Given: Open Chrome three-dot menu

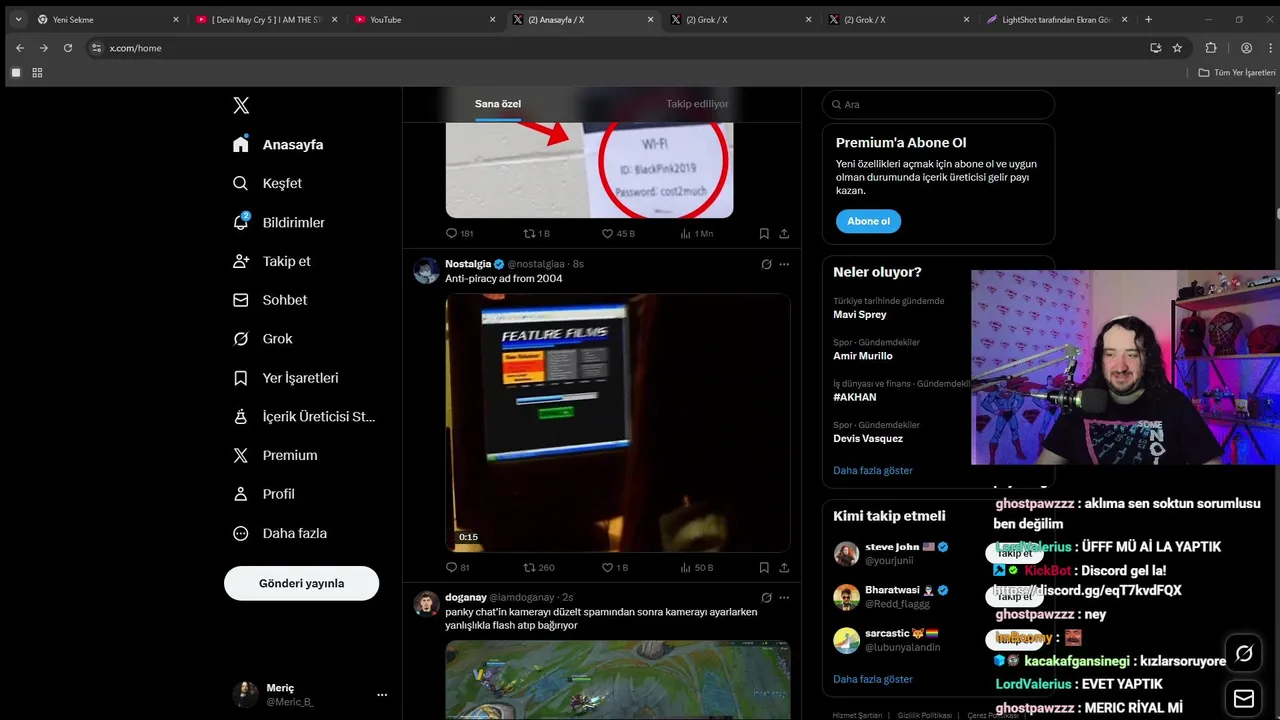Looking at the screenshot, I should (1269, 48).
